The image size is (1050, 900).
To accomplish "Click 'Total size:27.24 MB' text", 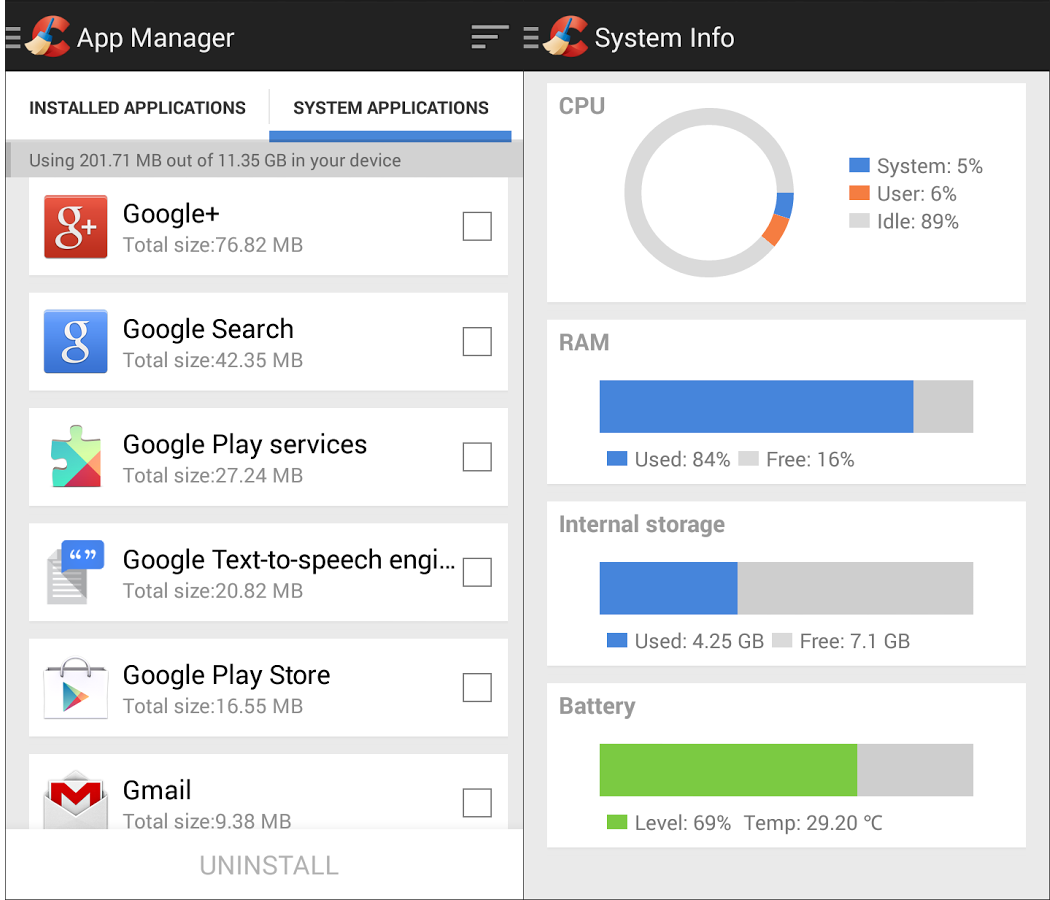I will click(213, 475).
